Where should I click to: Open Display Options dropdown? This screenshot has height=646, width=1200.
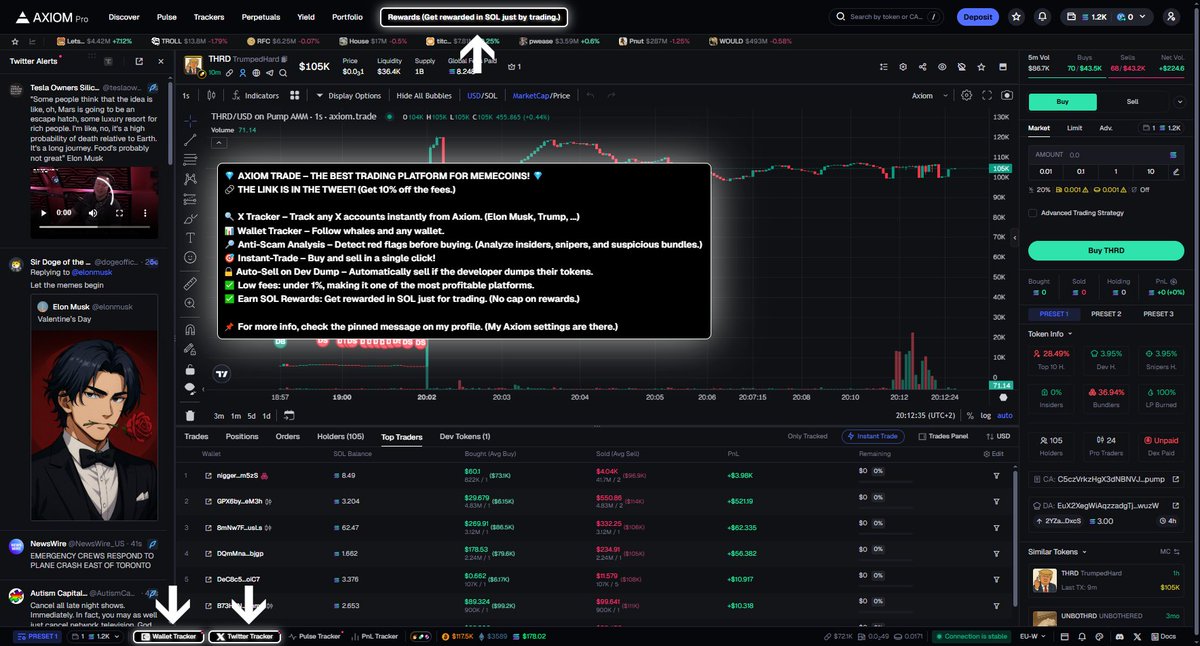pos(348,96)
